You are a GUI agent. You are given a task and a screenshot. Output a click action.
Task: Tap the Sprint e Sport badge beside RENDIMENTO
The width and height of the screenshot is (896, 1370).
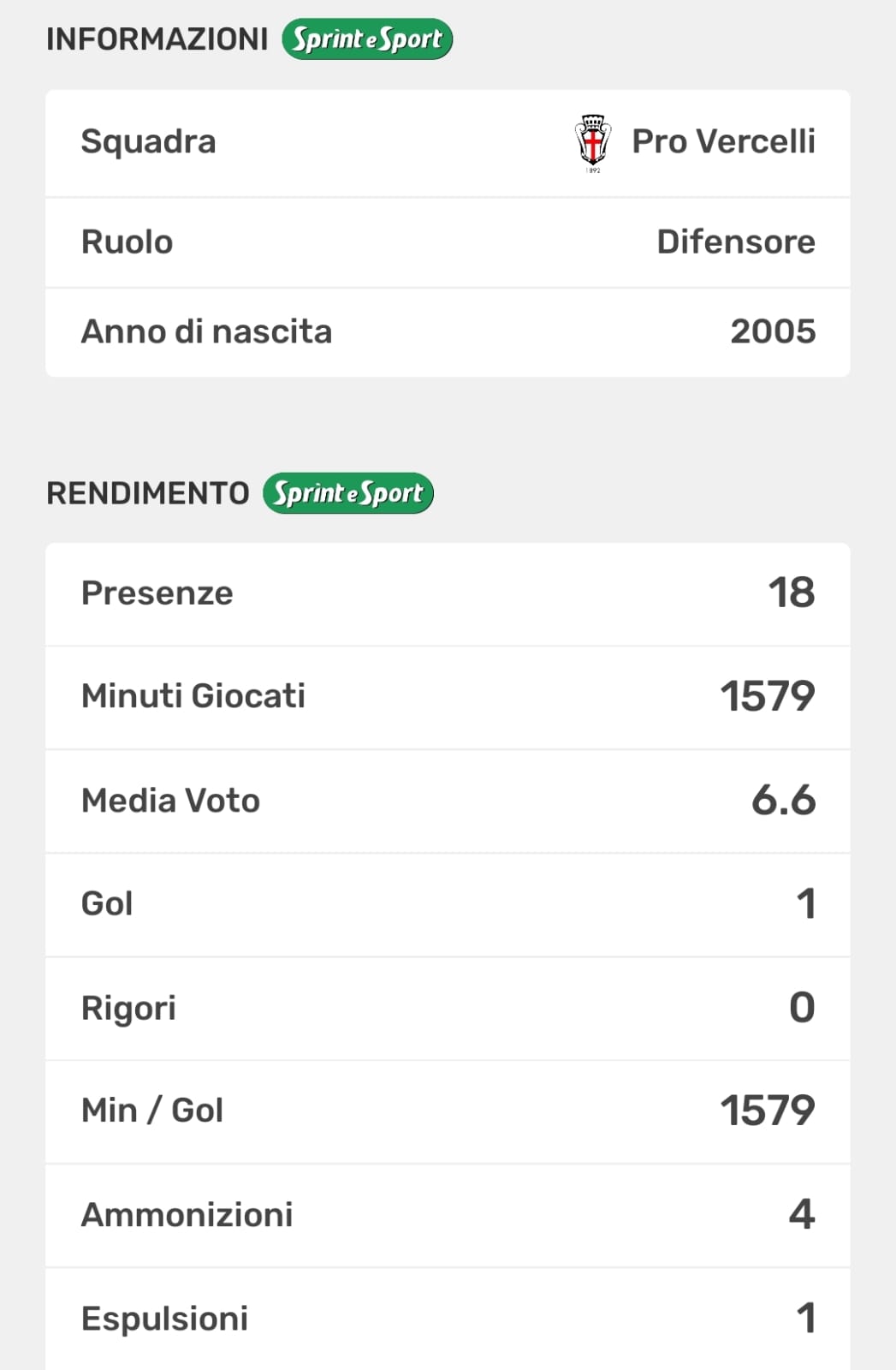(348, 493)
